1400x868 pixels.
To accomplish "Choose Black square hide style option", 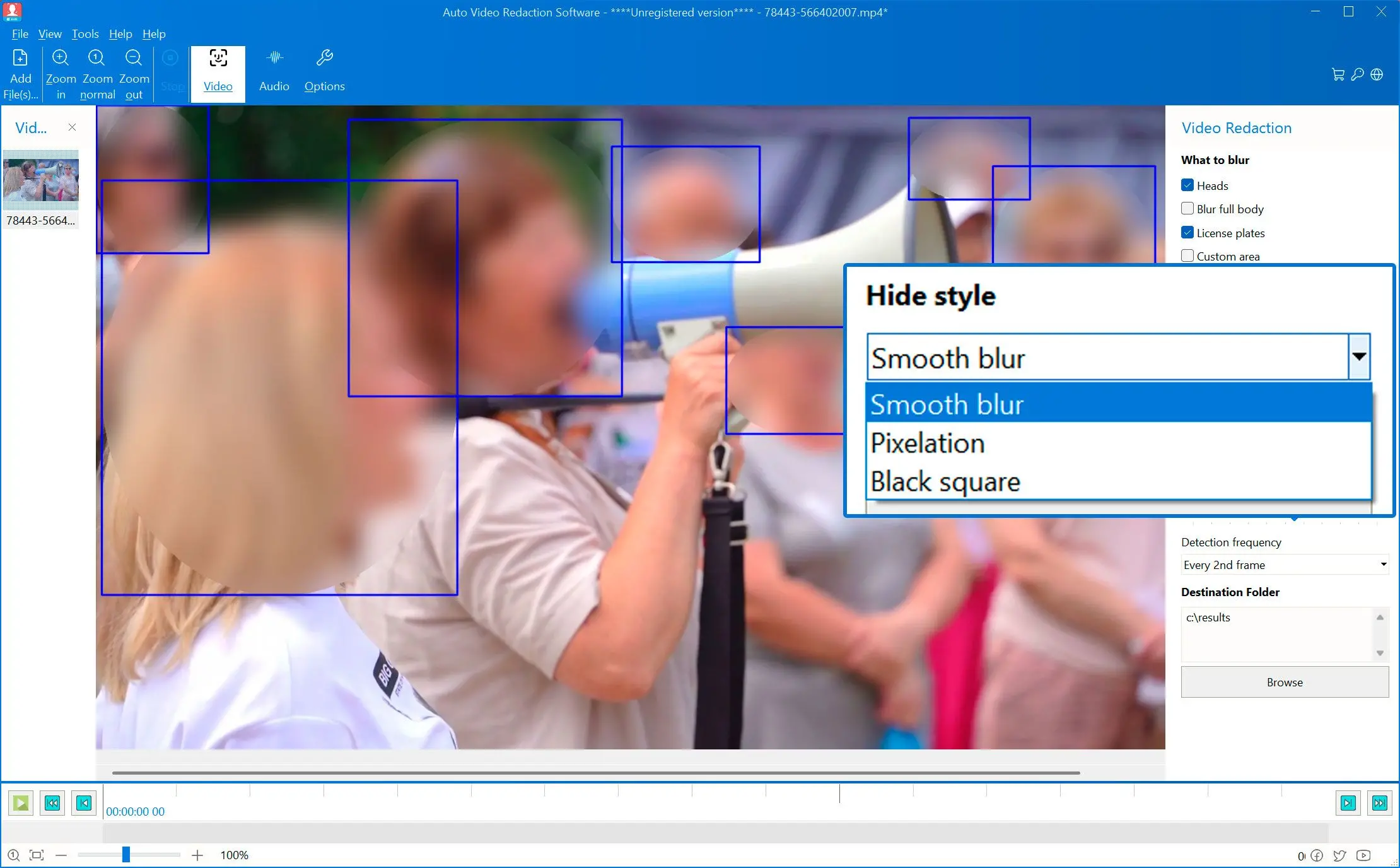I will 945,483.
